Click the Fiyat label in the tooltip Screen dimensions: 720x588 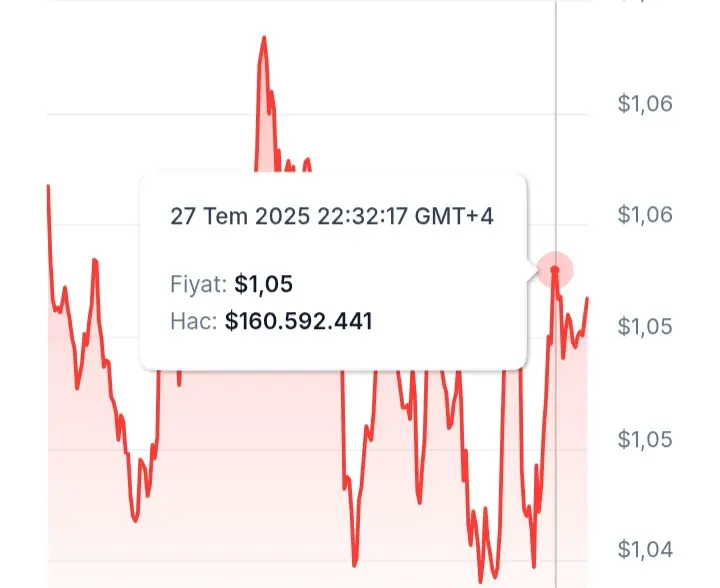click(198, 284)
